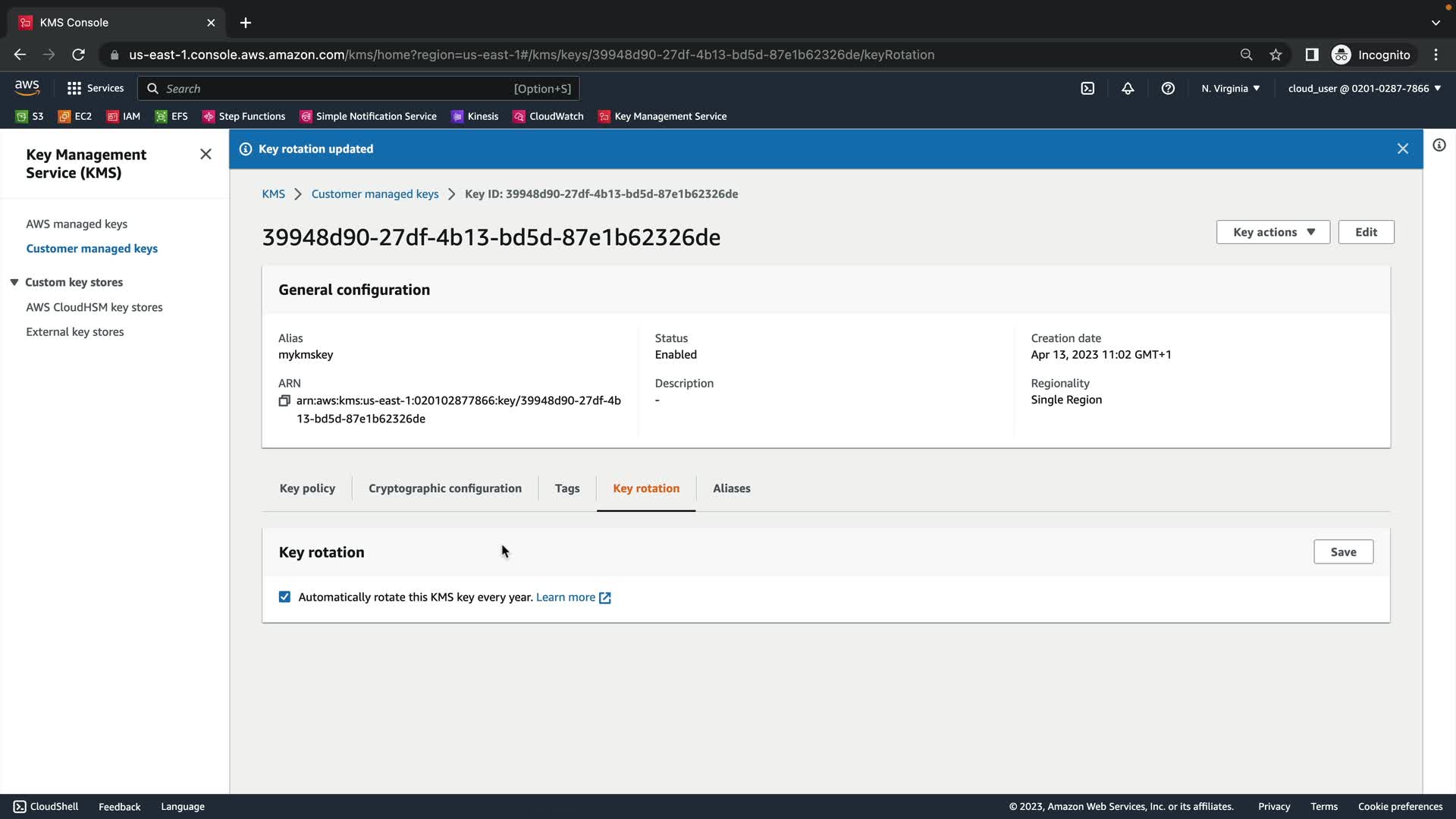Switch to the Aliases tab
Viewport: 1456px width, 819px height.
click(731, 488)
